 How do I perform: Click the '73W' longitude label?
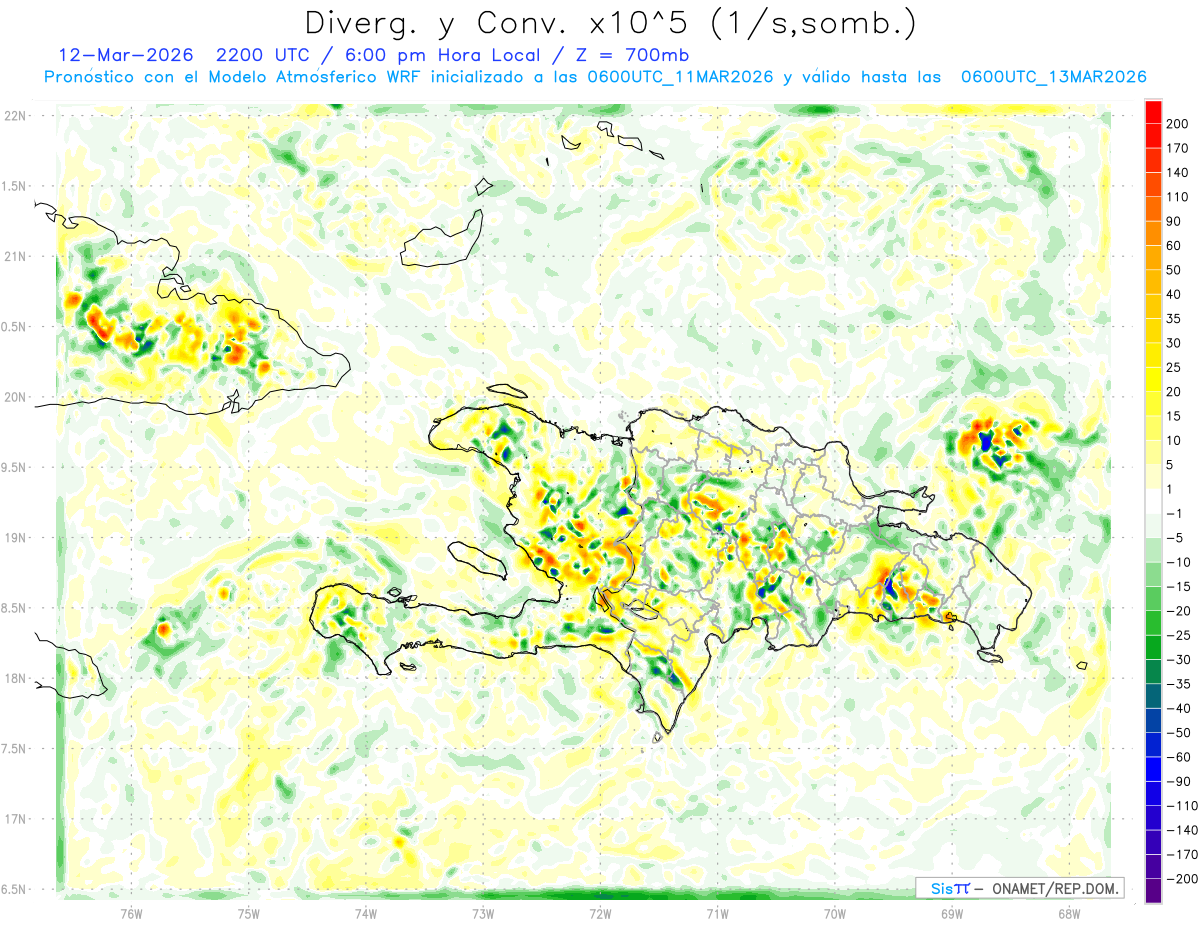click(x=483, y=912)
